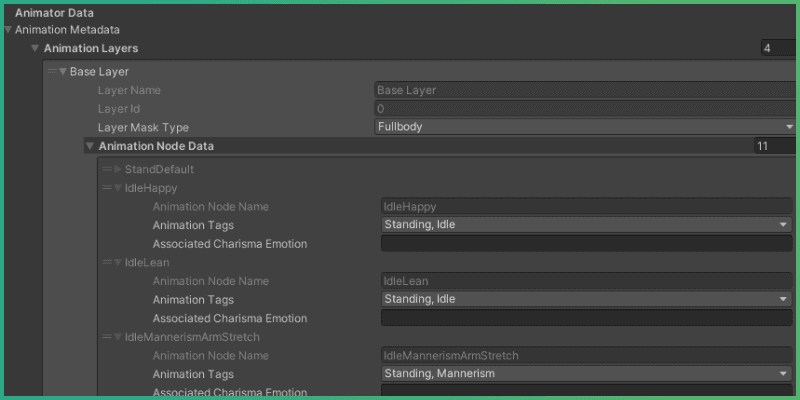Viewport: 800px width, 400px height.
Task: Open IdleLean Animation Tags dropdown
Action: click(586, 299)
